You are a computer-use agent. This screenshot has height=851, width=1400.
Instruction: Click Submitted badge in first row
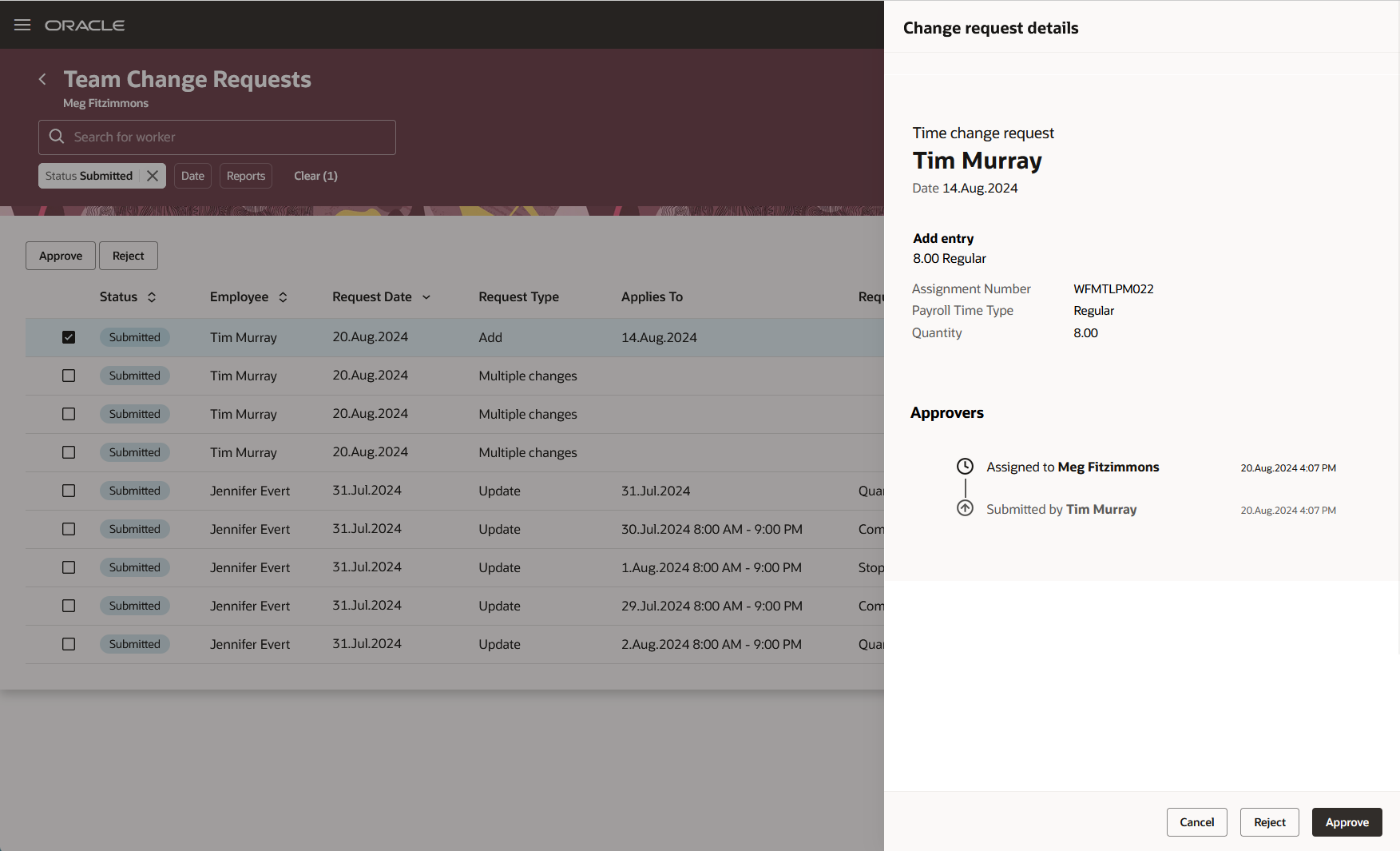(x=134, y=337)
